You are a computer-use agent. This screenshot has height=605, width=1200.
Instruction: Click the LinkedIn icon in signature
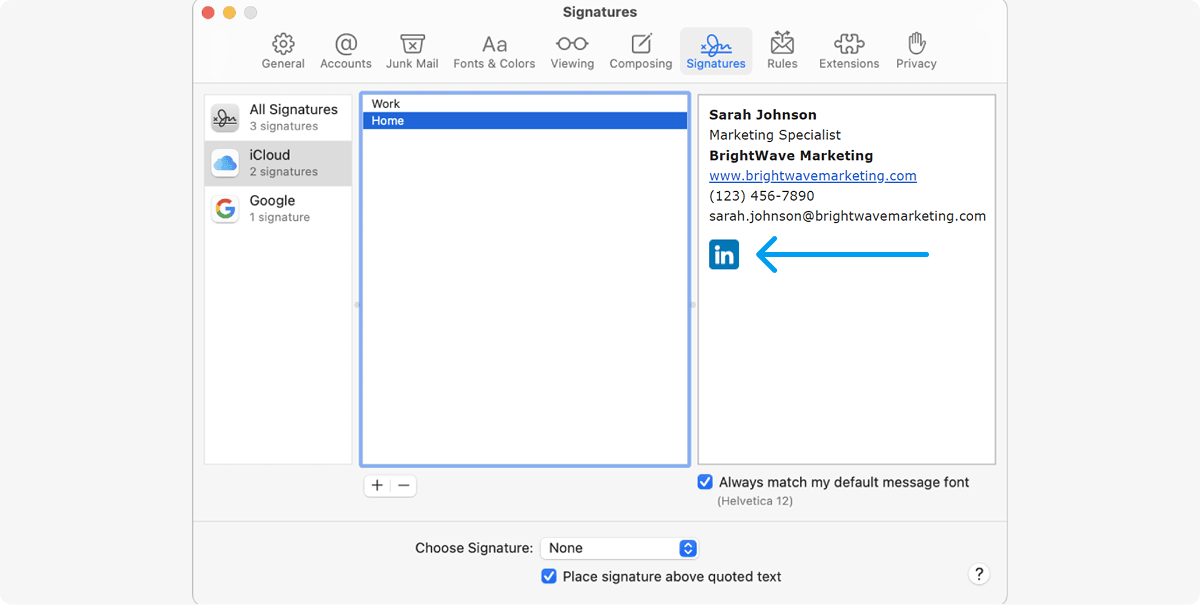[x=724, y=255]
